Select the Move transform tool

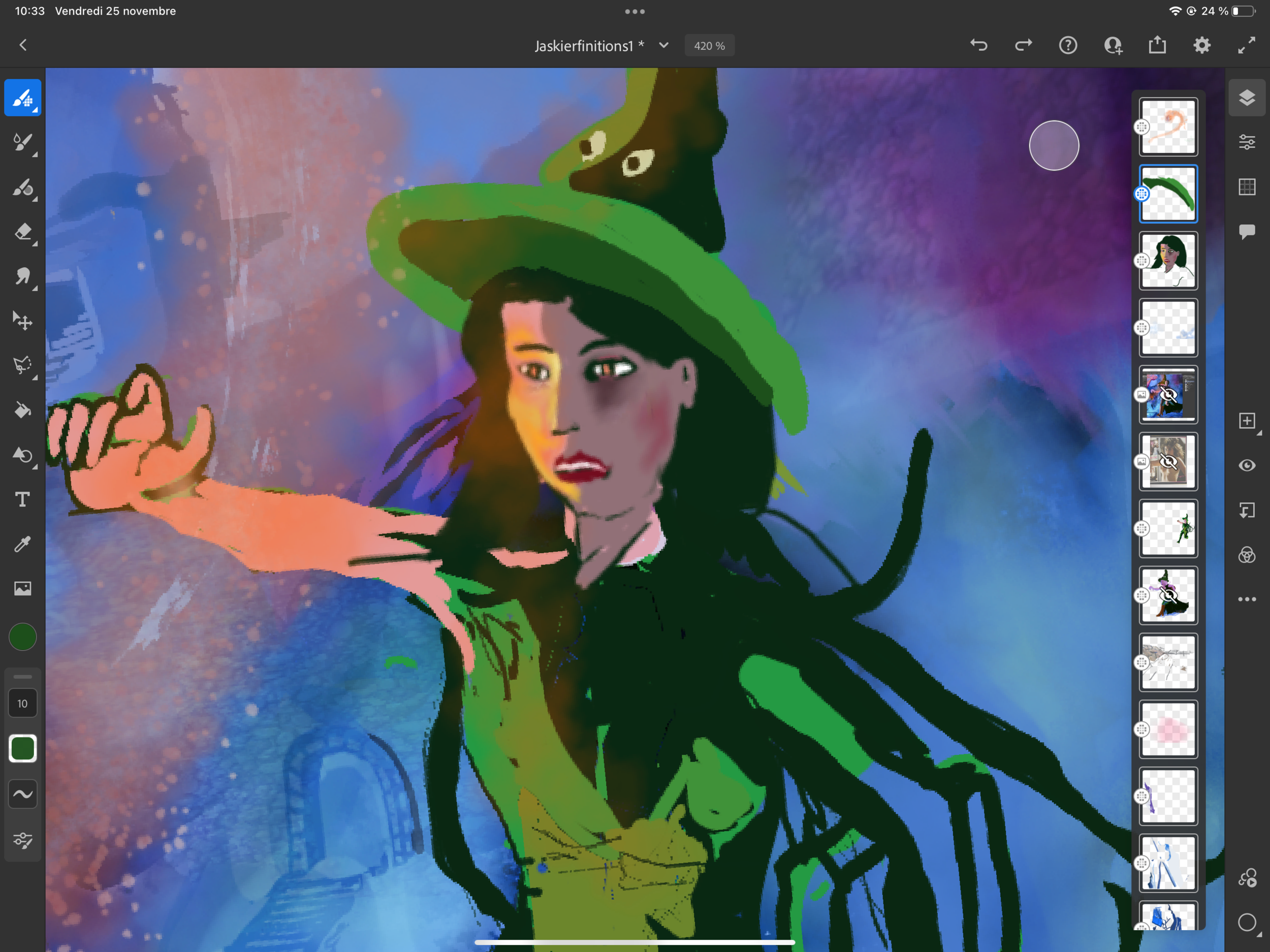pyautogui.click(x=22, y=321)
